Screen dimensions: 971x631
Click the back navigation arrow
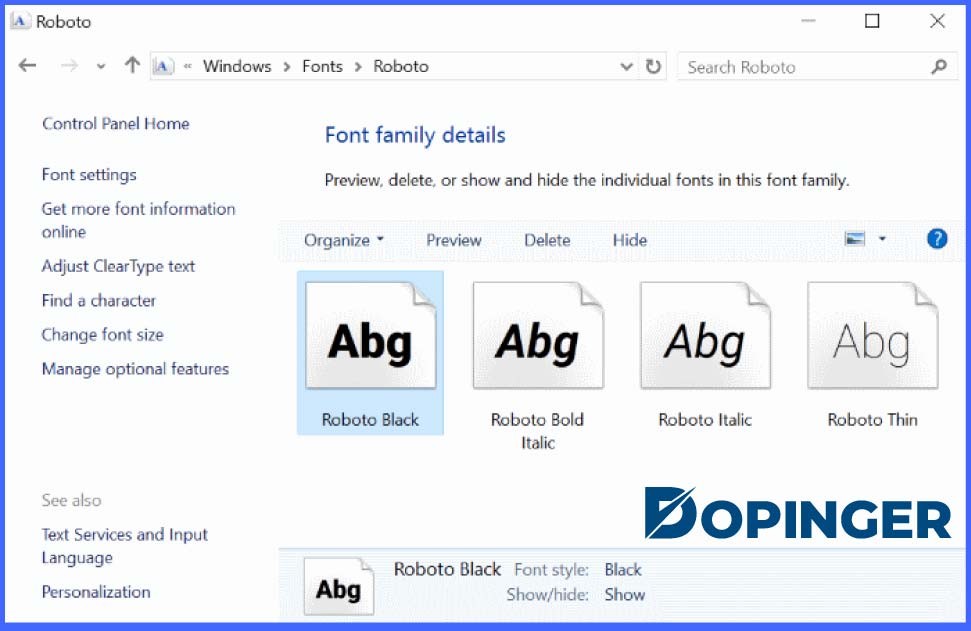pyautogui.click(x=27, y=65)
